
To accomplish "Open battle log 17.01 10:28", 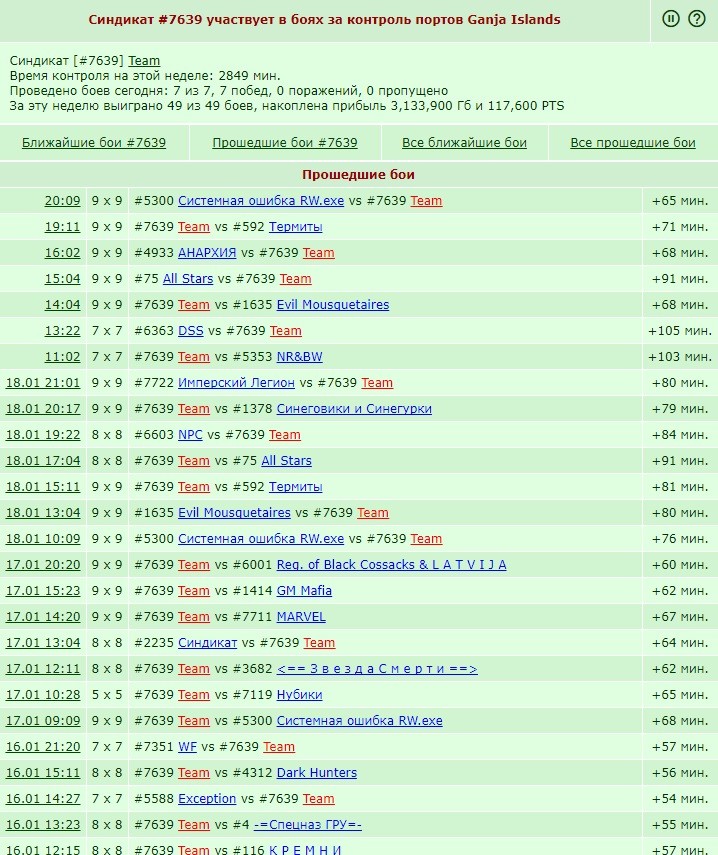I will 43,695.
